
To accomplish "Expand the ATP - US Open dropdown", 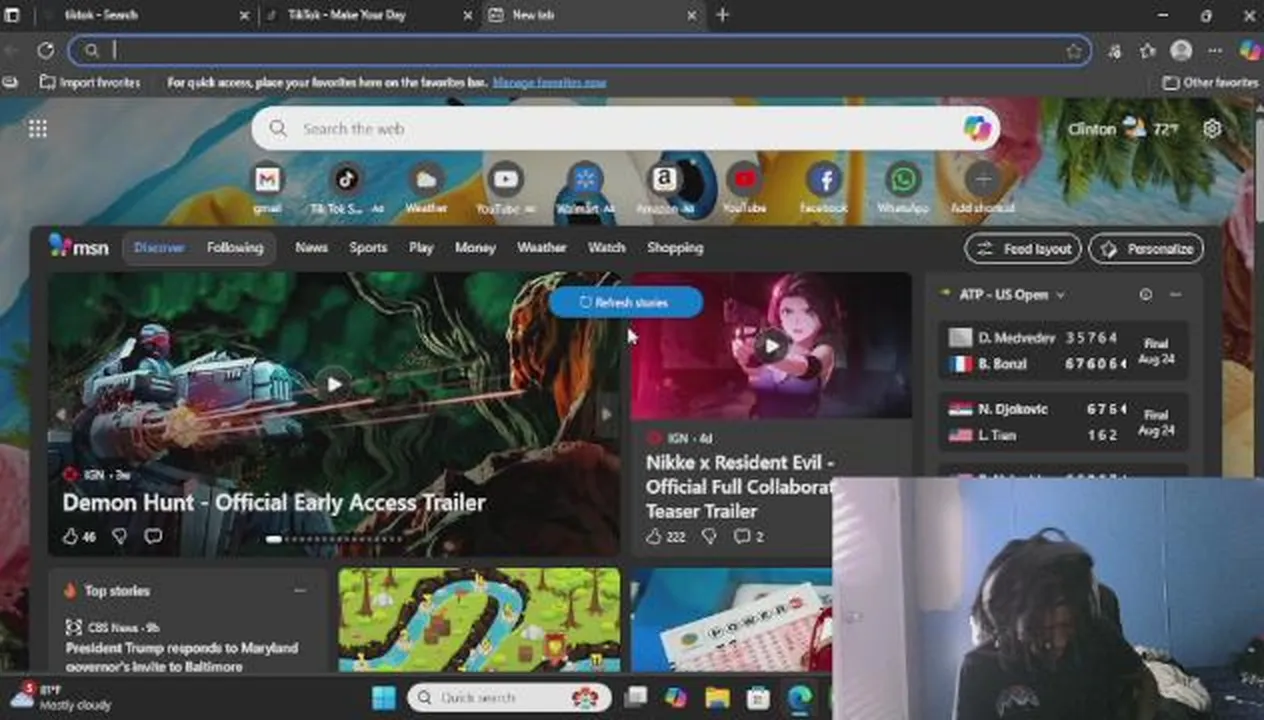I will pos(1060,295).
